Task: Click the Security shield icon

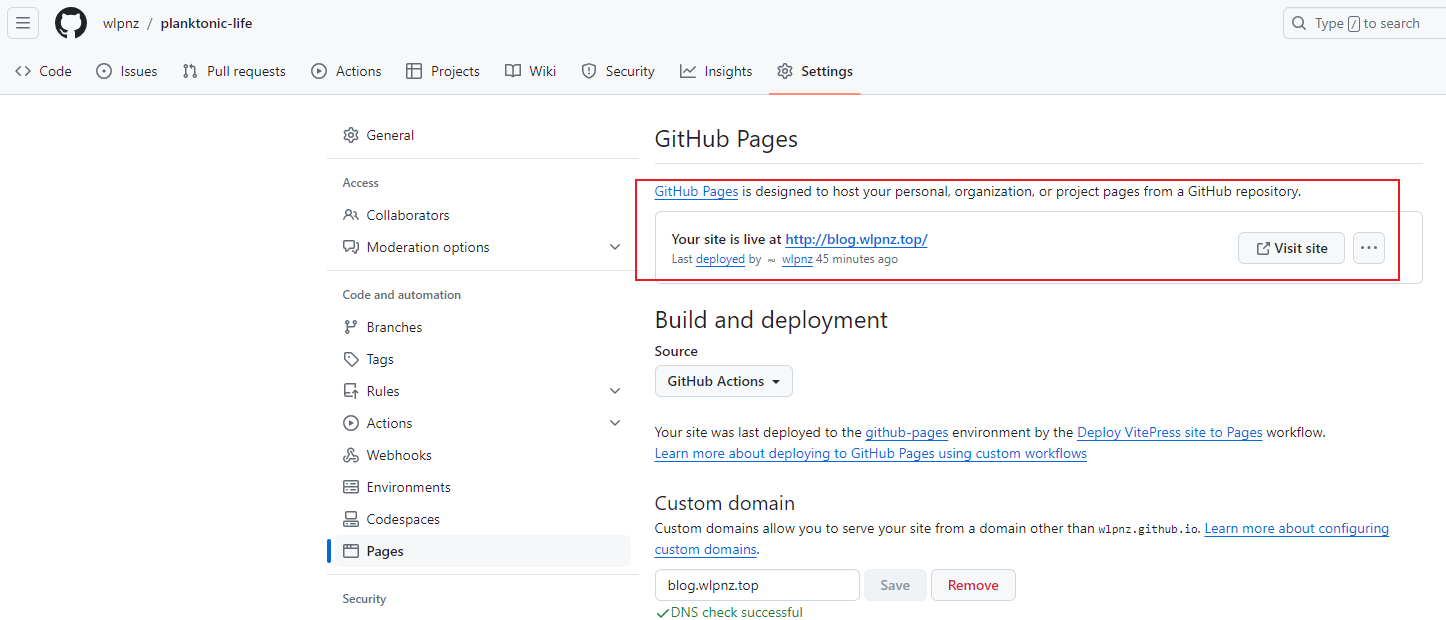Action: click(589, 71)
